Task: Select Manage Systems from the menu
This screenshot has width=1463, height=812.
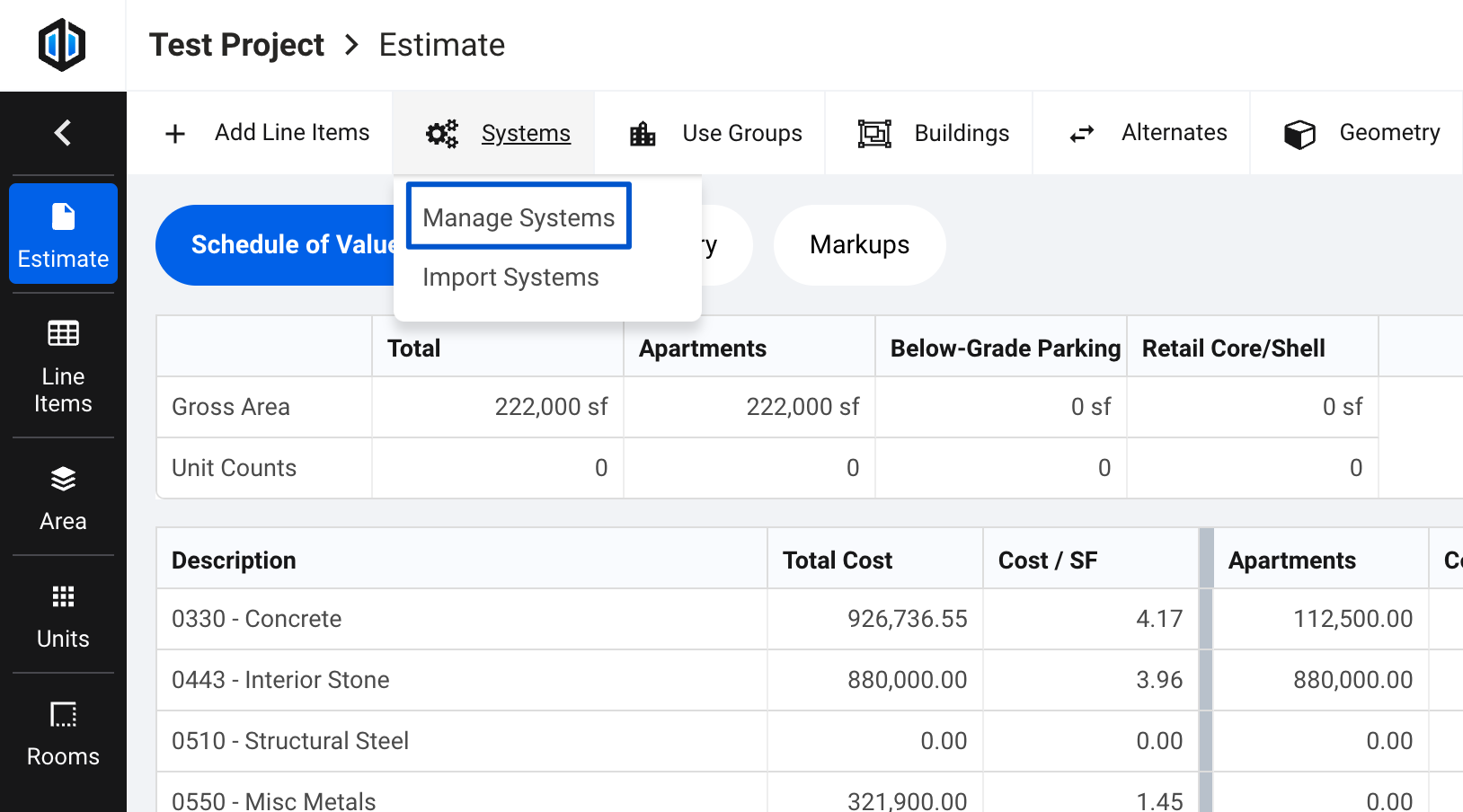Action: 518,216
